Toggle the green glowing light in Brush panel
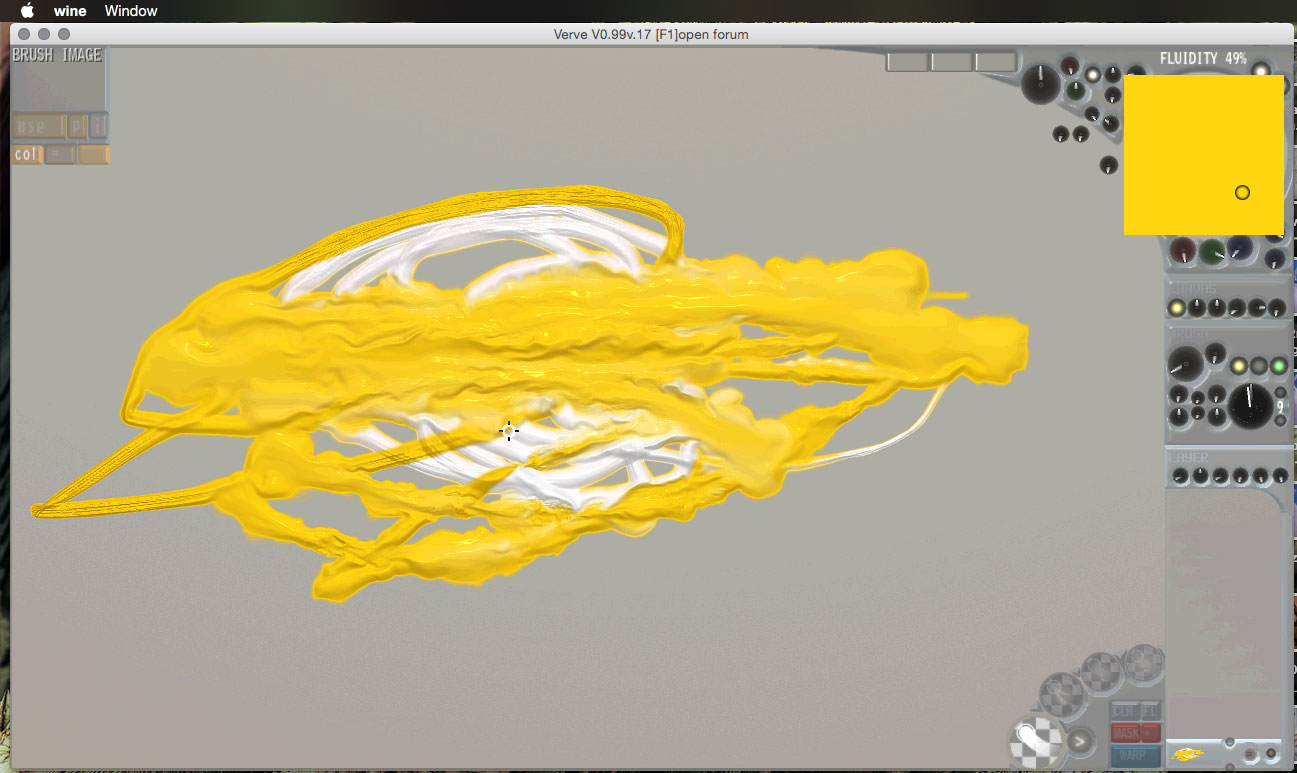This screenshot has width=1297, height=773. coord(1278,366)
